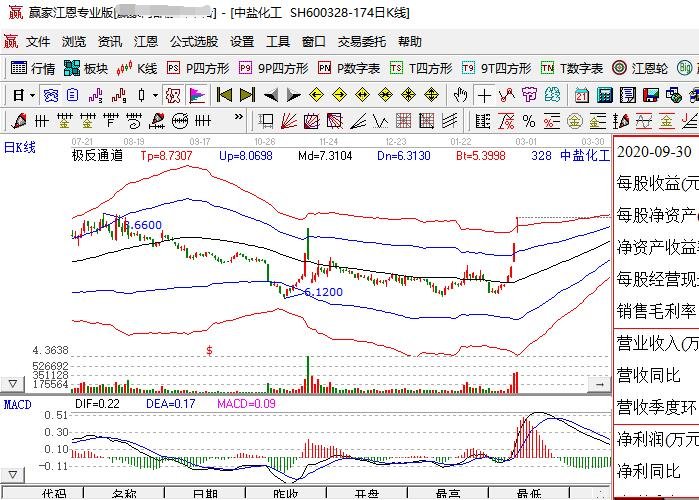Click the 日期 column header
This screenshot has width=699, height=500.
[x=205, y=493]
